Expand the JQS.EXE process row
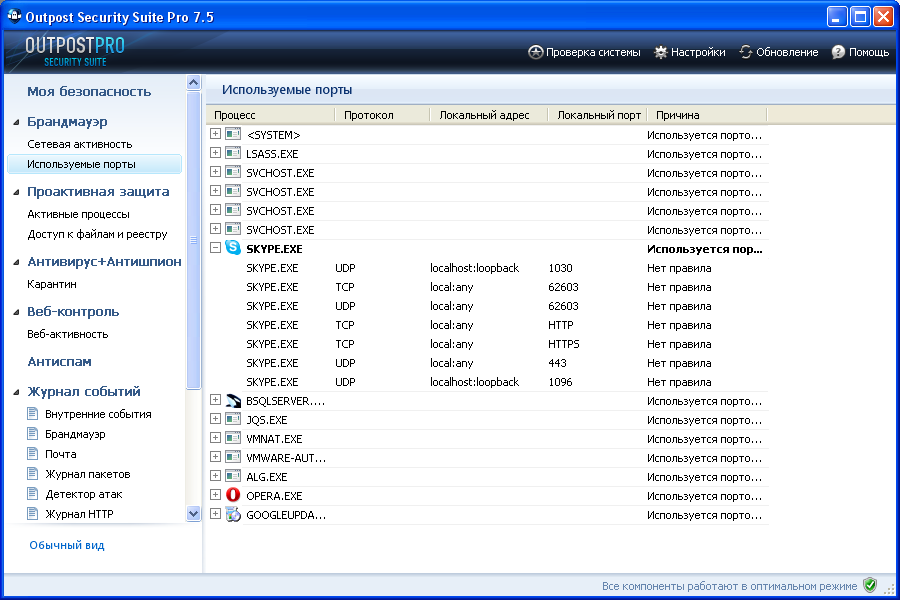This screenshot has height=600, width=900. coord(215,419)
